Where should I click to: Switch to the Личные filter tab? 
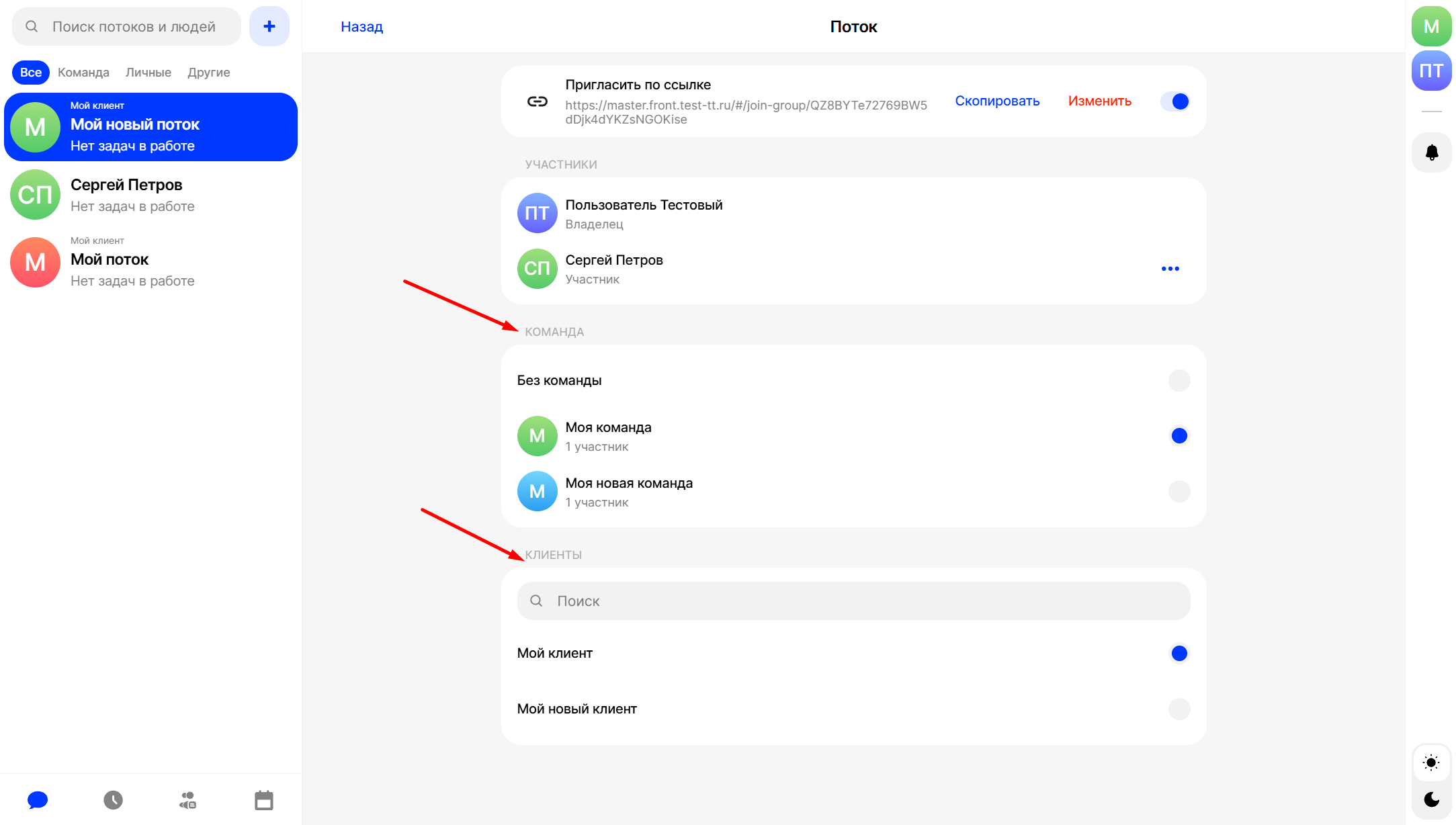pos(148,73)
